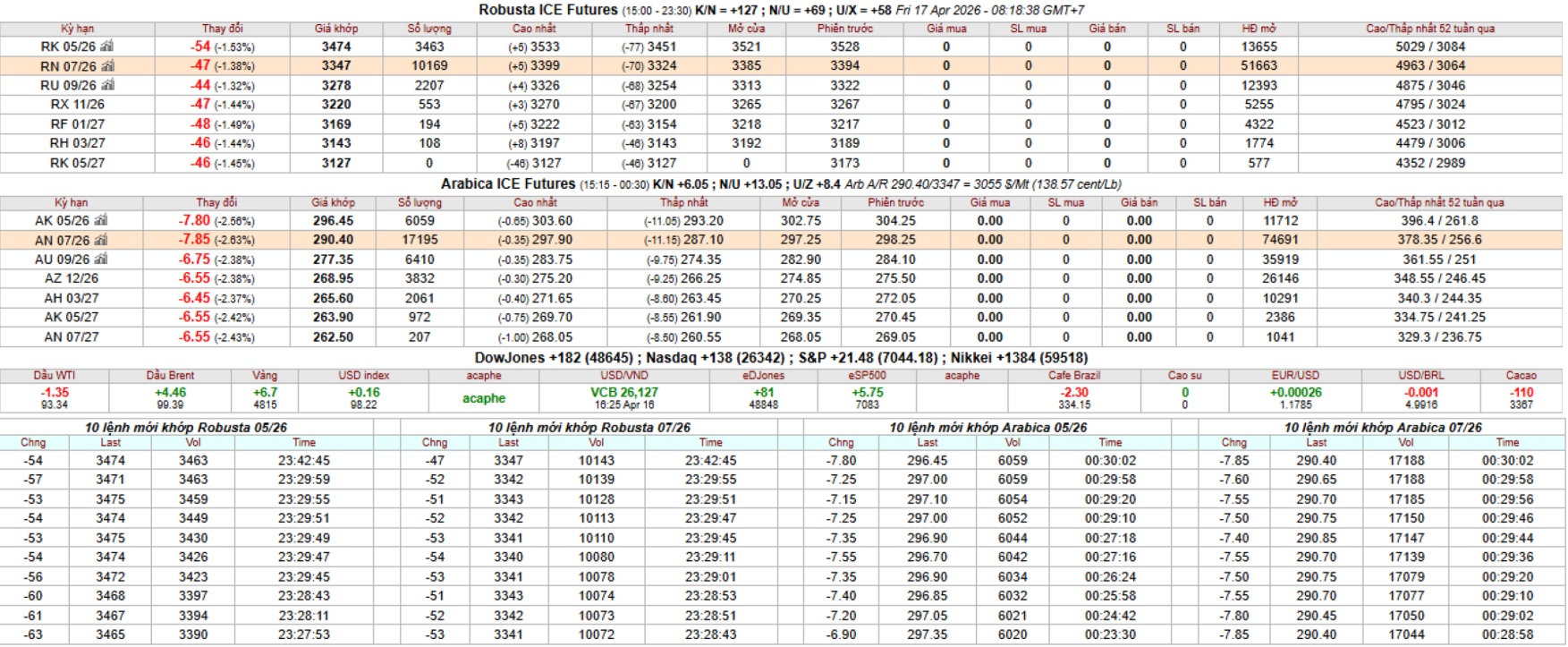Click chart icon next to AK 05/26
Screen dimensions: 1568x647
101,220
